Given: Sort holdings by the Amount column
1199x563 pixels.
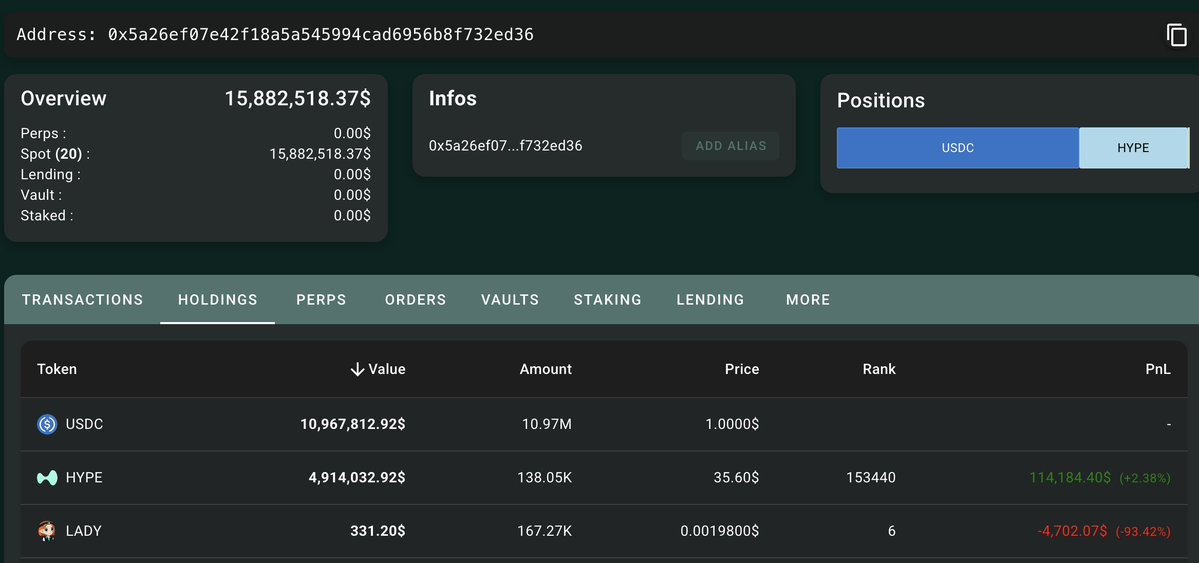Looking at the screenshot, I should (546, 370).
